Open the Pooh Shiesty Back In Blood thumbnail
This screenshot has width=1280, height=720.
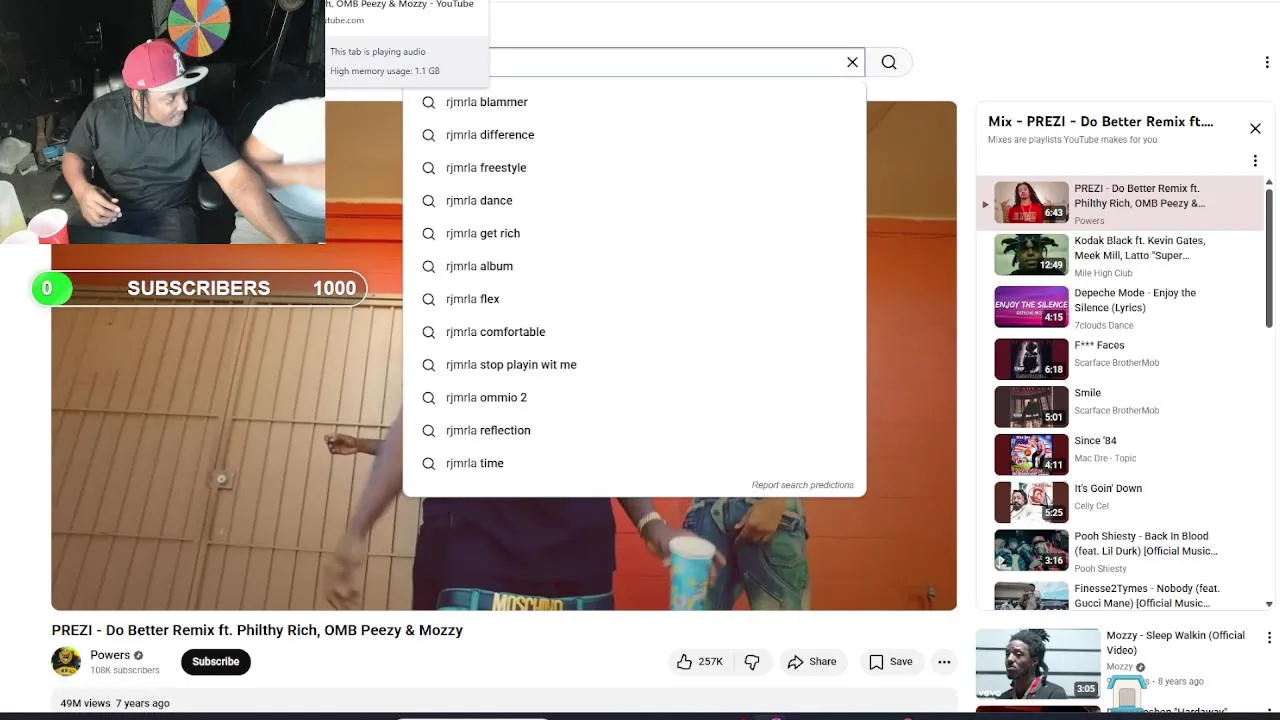click(x=1031, y=551)
